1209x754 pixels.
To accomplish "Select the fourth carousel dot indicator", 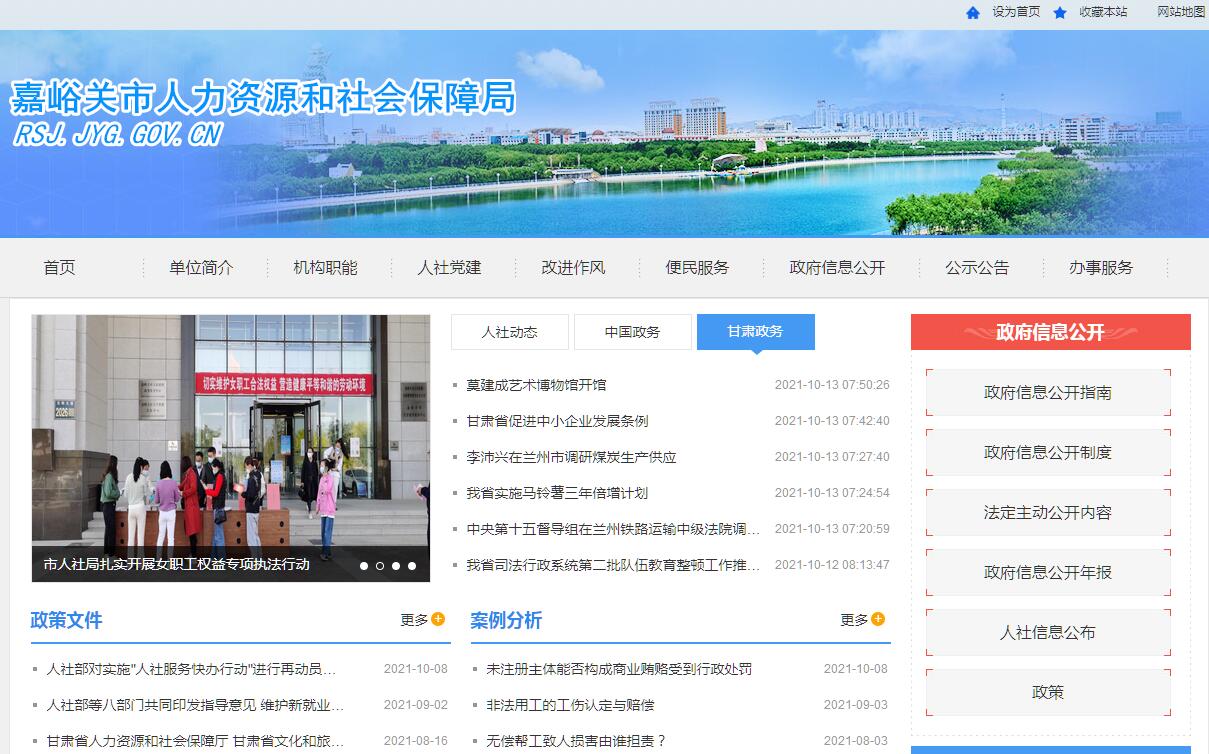I will click(x=412, y=566).
